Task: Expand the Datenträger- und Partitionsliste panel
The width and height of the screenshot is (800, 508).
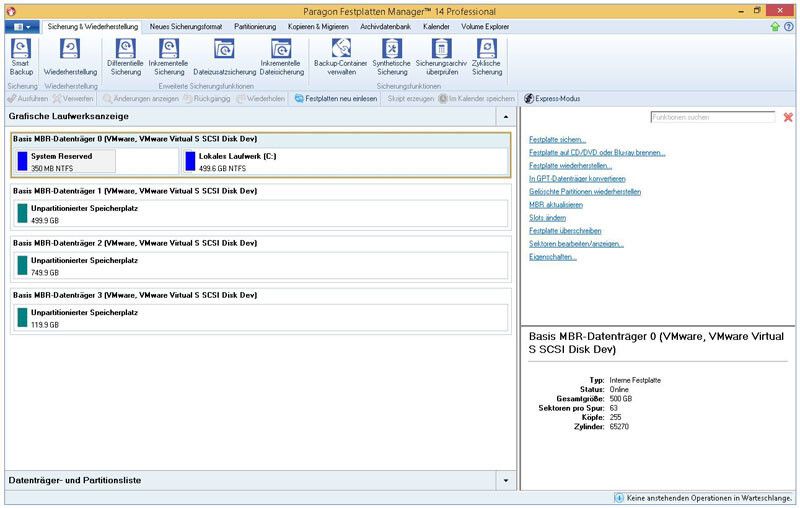Action: pos(506,480)
